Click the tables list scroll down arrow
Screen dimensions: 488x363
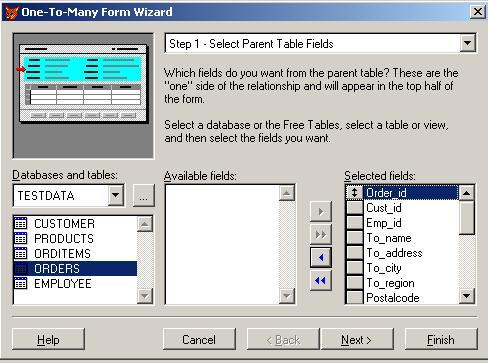pos(145,296)
